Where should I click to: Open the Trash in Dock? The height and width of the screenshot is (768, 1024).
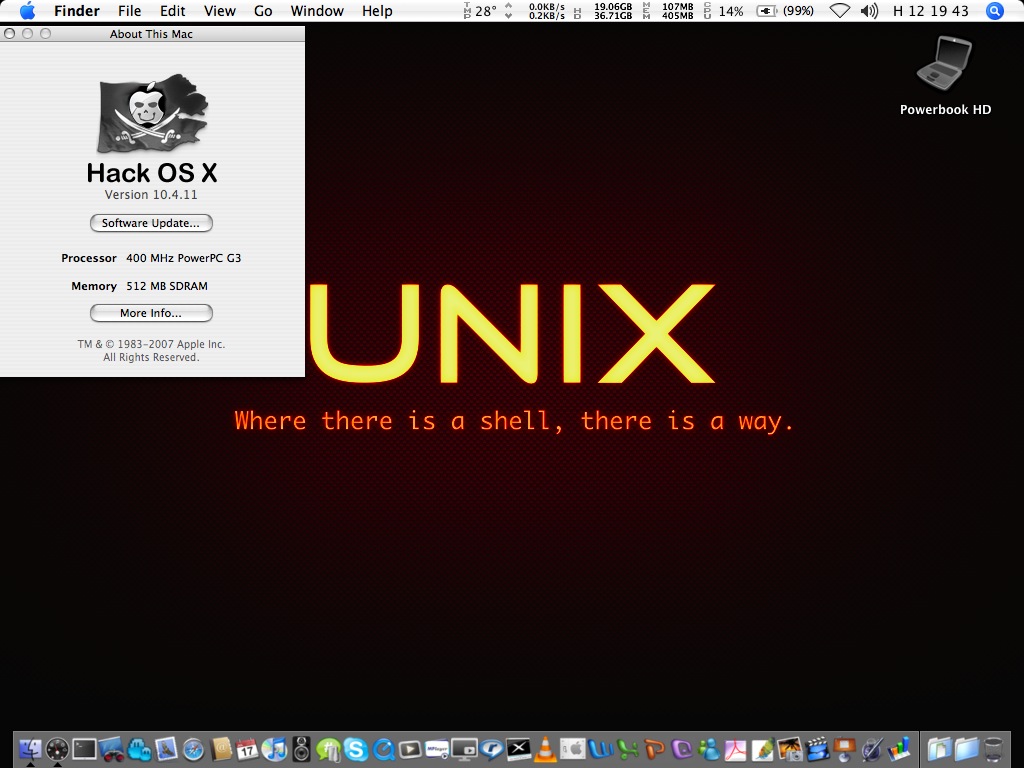point(993,749)
